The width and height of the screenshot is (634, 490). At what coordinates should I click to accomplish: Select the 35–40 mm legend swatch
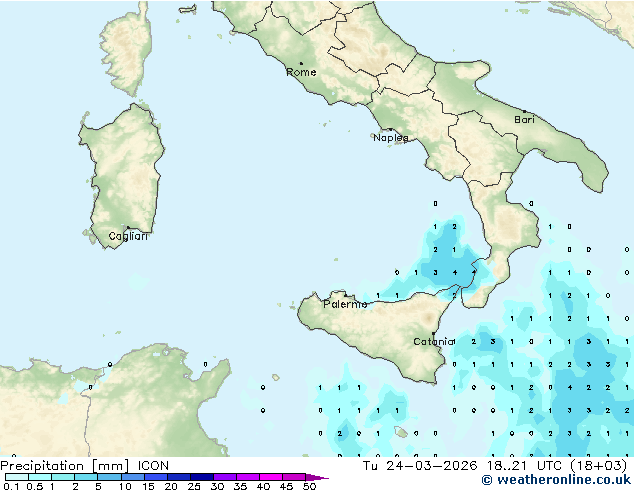pos(248,477)
